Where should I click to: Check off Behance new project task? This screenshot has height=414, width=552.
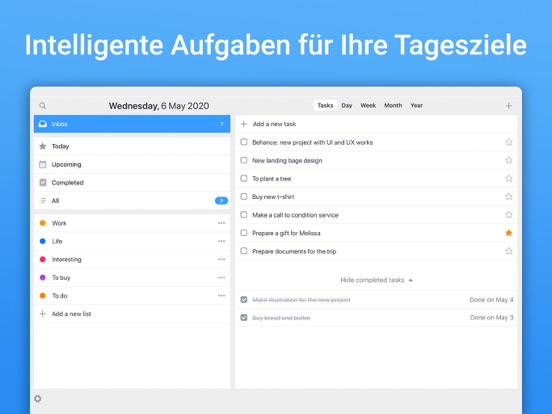click(x=244, y=142)
